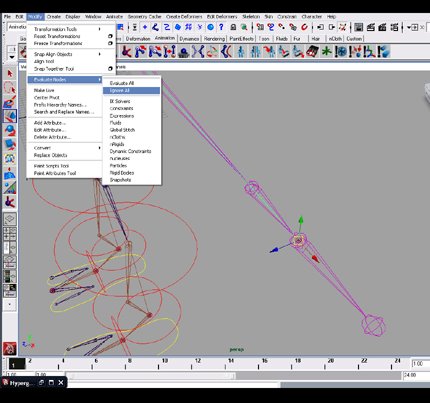The height and width of the screenshot is (403, 430).
Task: Click the blue cube shelf icon
Action: click(x=384, y=52)
